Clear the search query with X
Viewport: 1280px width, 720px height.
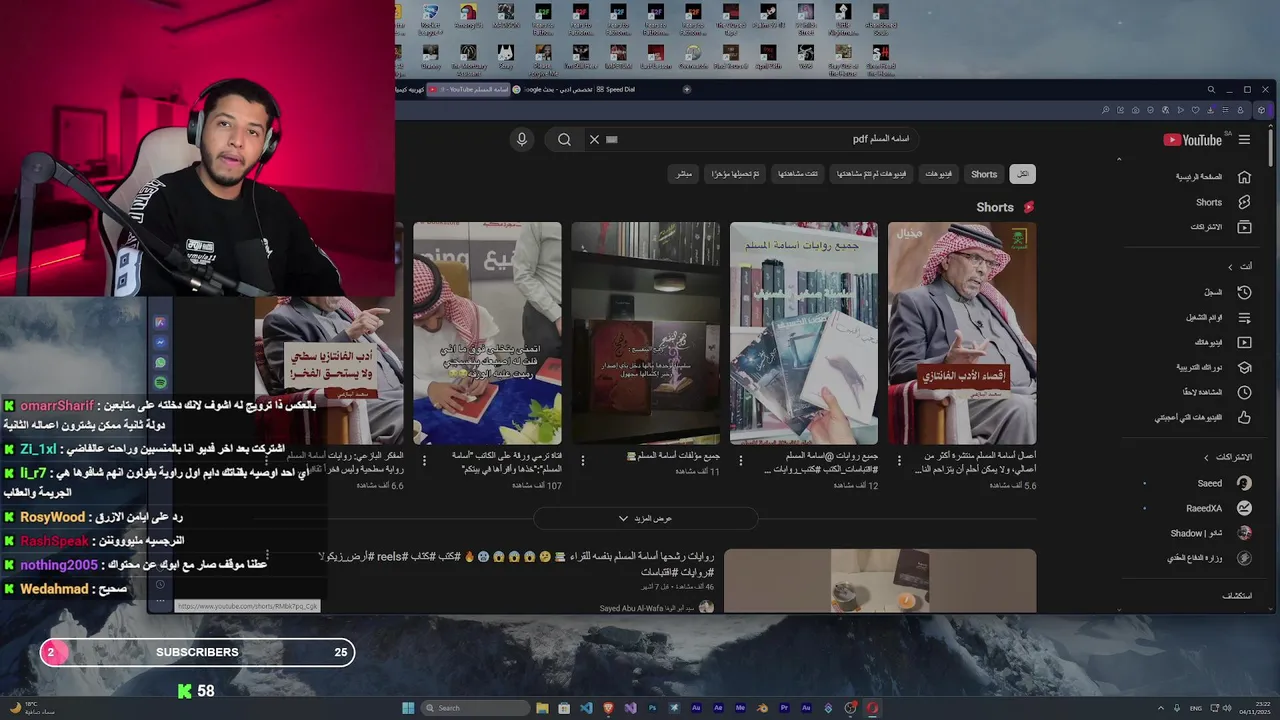(594, 139)
